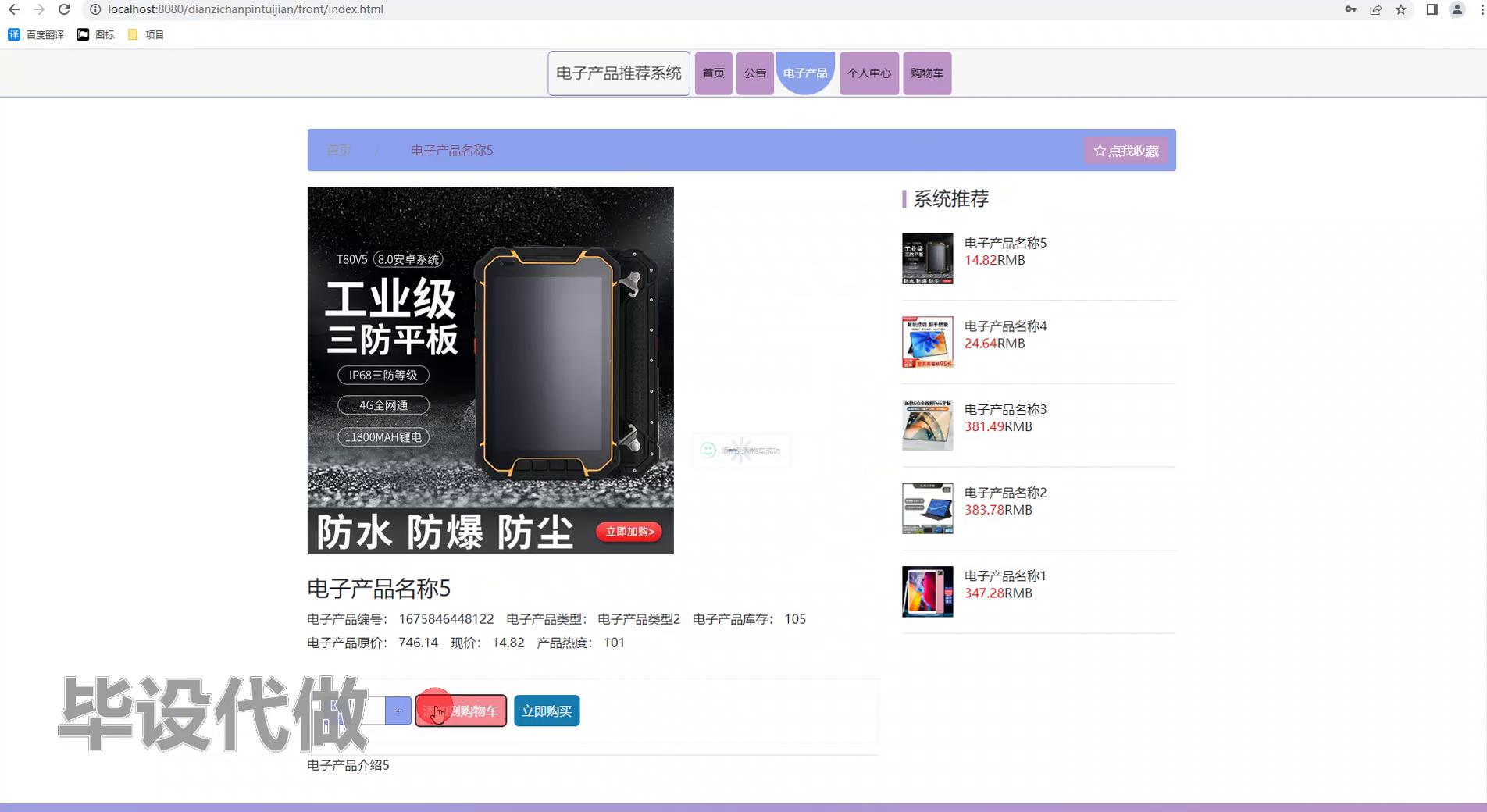Click the 383.78RMB price
The width and height of the screenshot is (1487, 812).
click(998, 510)
